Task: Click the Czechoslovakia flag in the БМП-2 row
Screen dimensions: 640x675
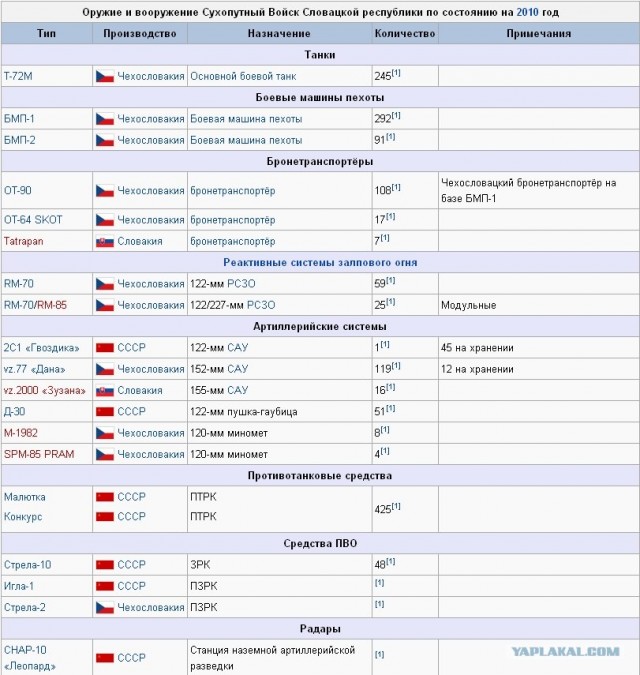Action: pyautogui.click(x=105, y=140)
